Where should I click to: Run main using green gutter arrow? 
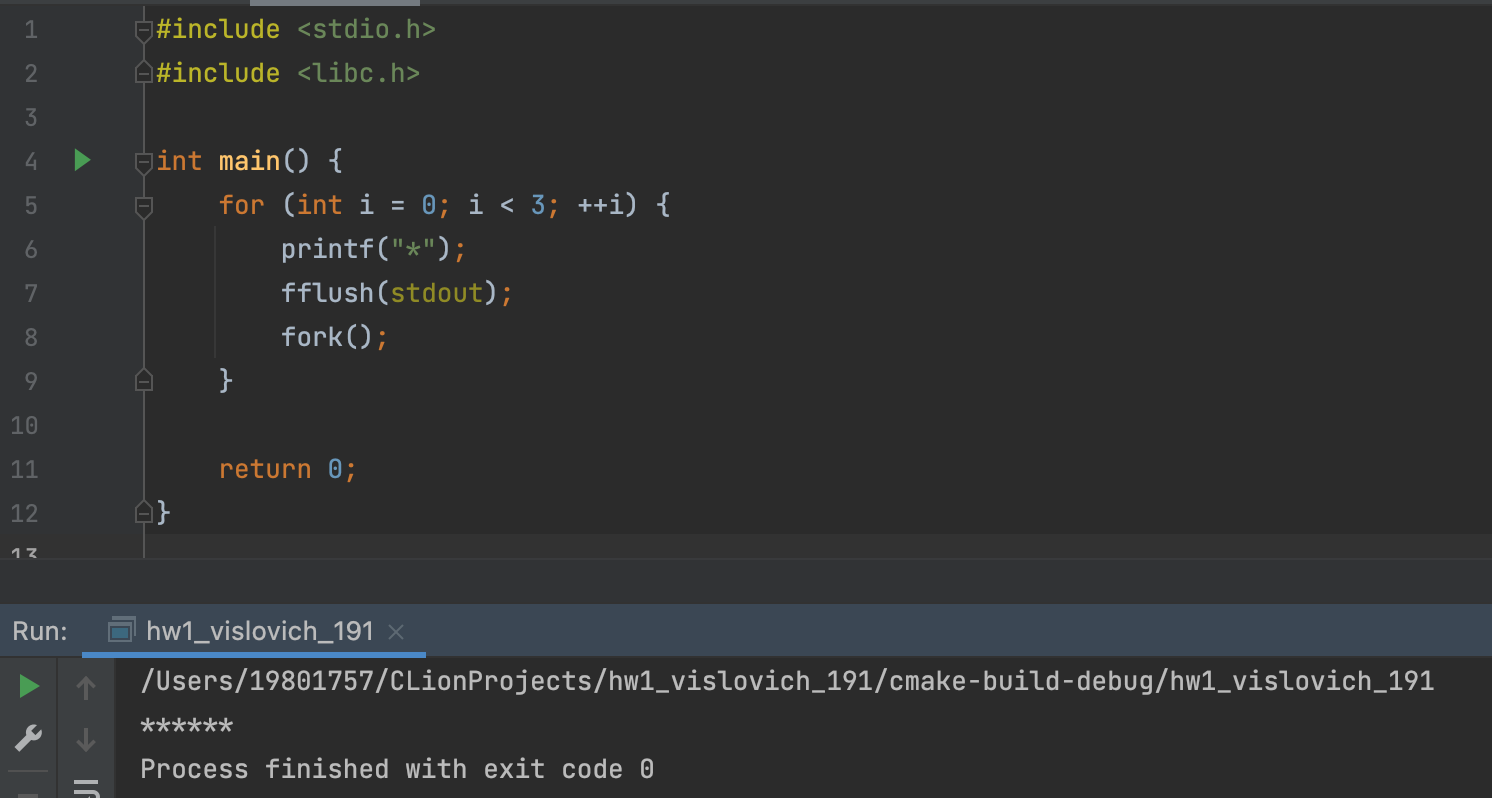point(83,160)
